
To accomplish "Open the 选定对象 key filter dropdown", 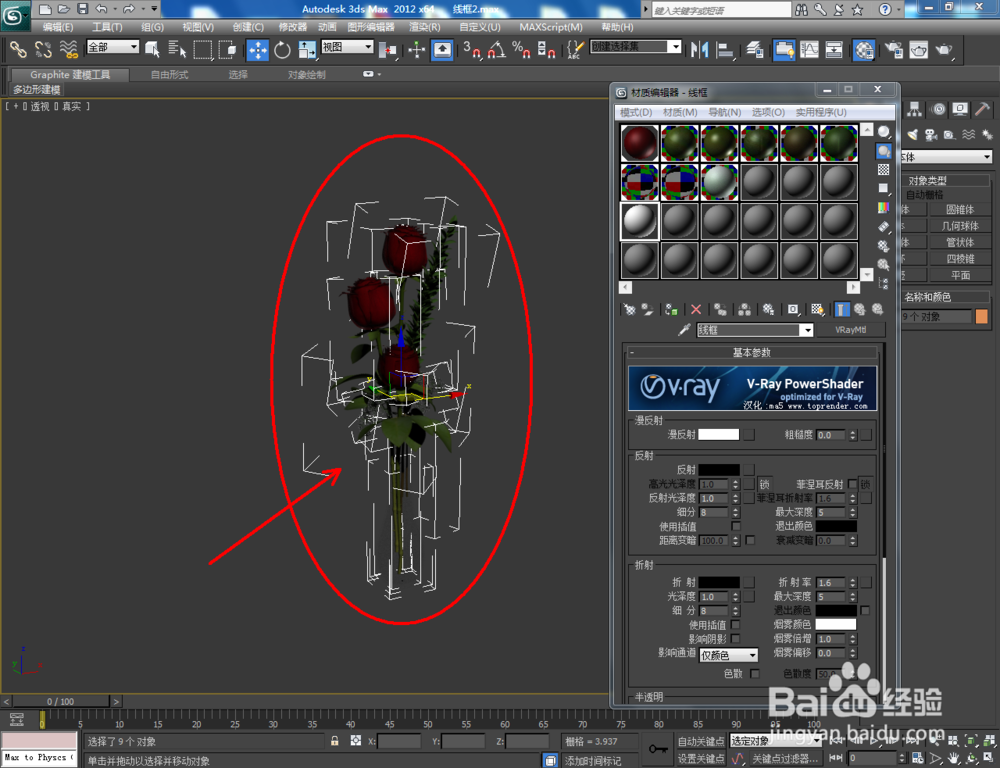I will [x=776, y=741].
